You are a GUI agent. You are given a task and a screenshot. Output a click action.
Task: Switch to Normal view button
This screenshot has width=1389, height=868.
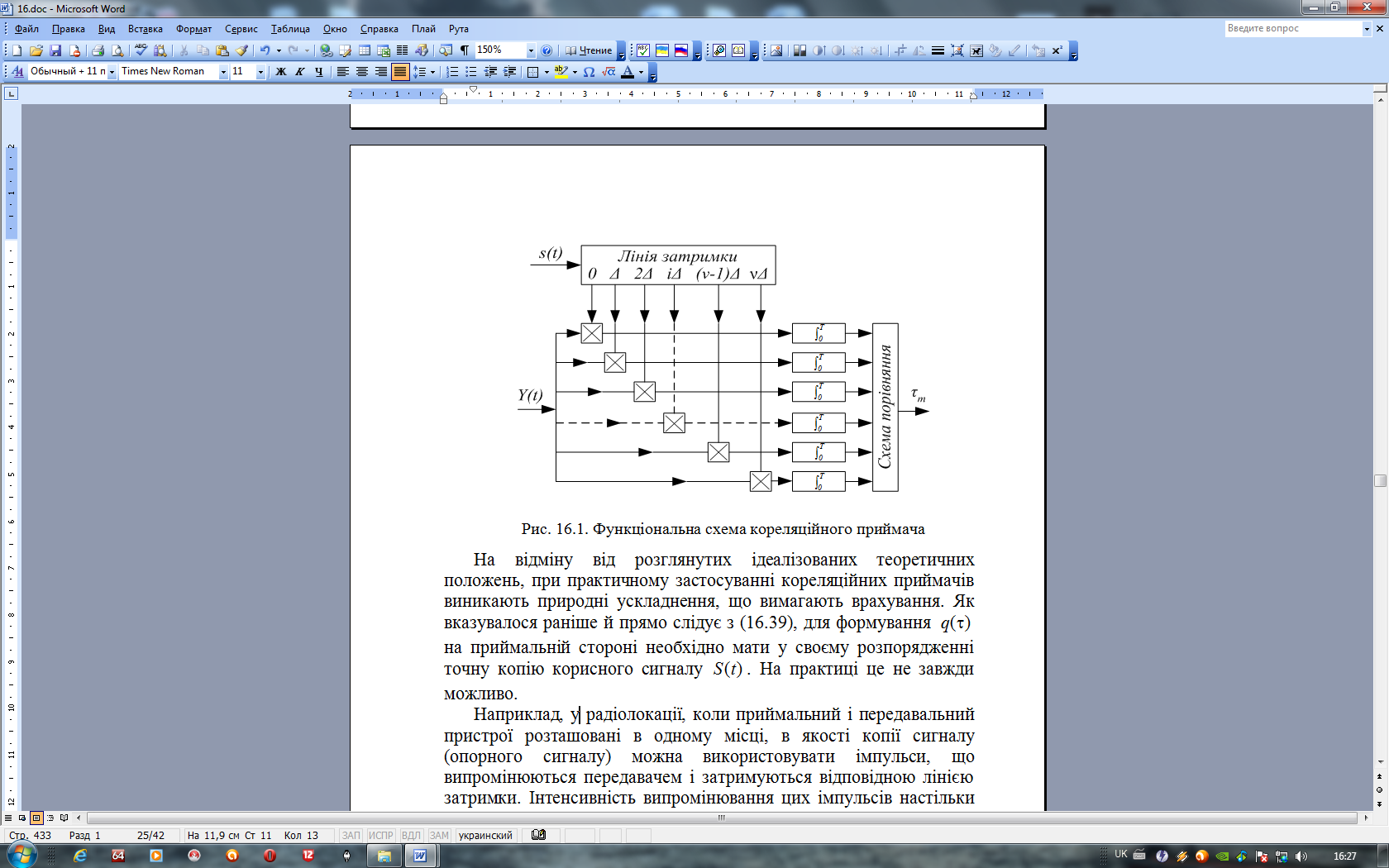pyautogui.click(x=8, y=818)
